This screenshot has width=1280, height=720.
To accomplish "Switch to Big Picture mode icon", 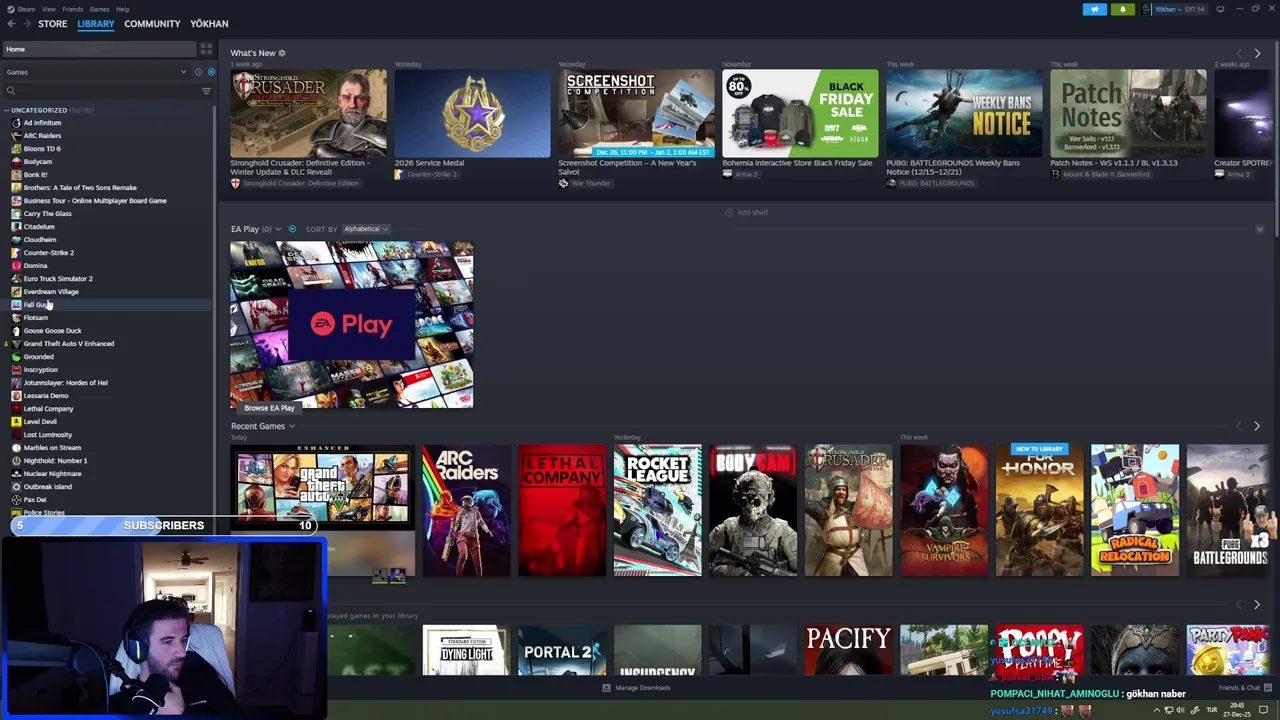I will 1220,9.
